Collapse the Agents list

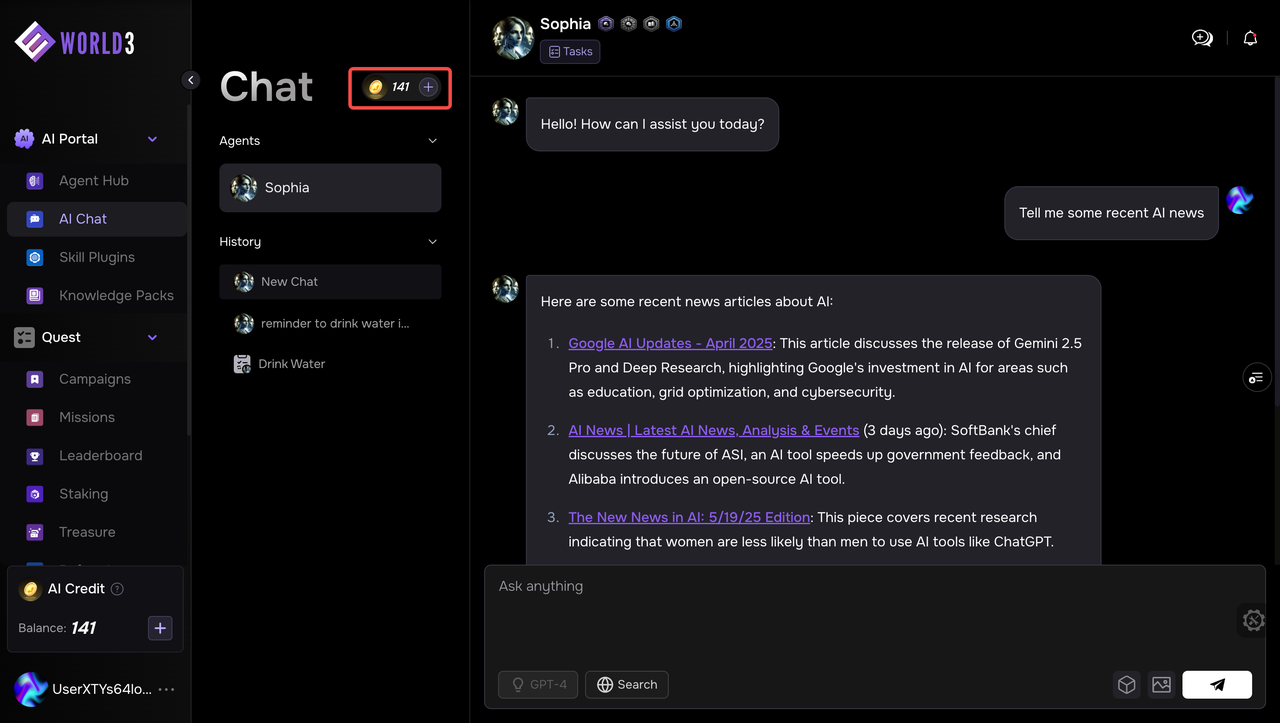pyautogui.click(x=432, y=141)
